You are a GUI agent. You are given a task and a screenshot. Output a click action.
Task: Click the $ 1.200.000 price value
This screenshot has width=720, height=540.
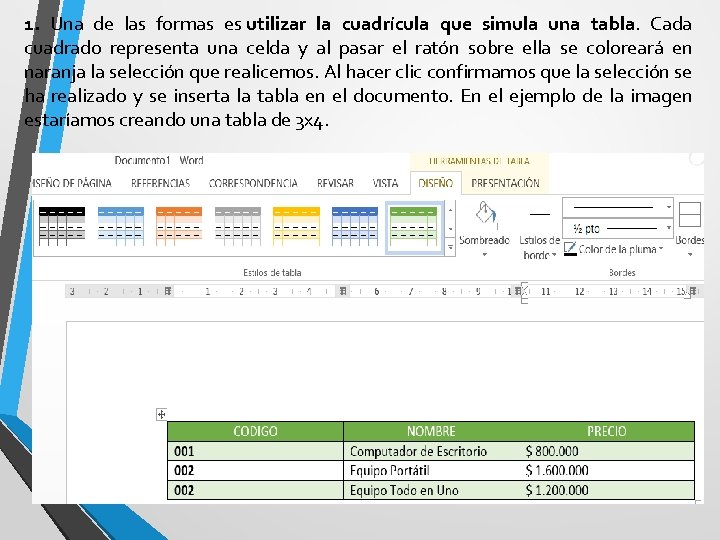[x=557, y=490]
